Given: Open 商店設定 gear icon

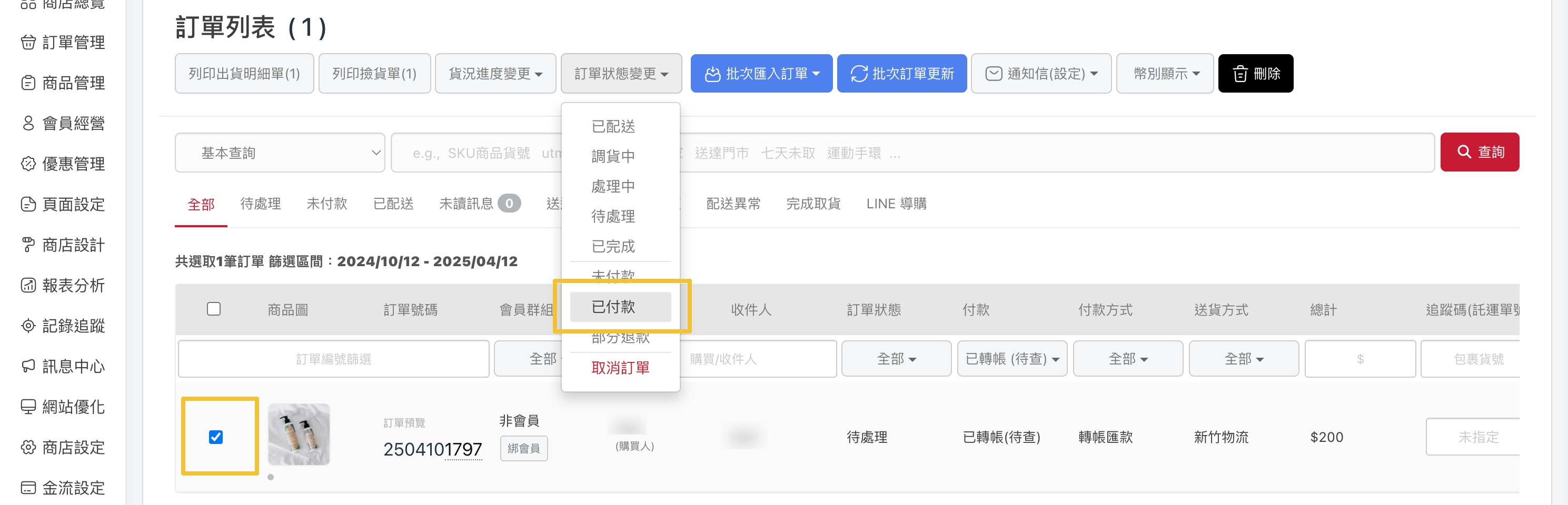Looking at the screenshot, I should click(28, 447).
